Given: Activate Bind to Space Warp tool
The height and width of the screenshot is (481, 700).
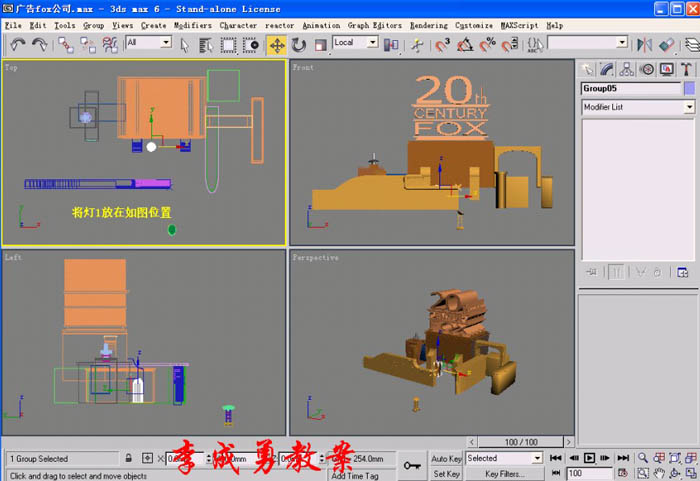Looking at the screenshot, I should click(x=110, y=45).
